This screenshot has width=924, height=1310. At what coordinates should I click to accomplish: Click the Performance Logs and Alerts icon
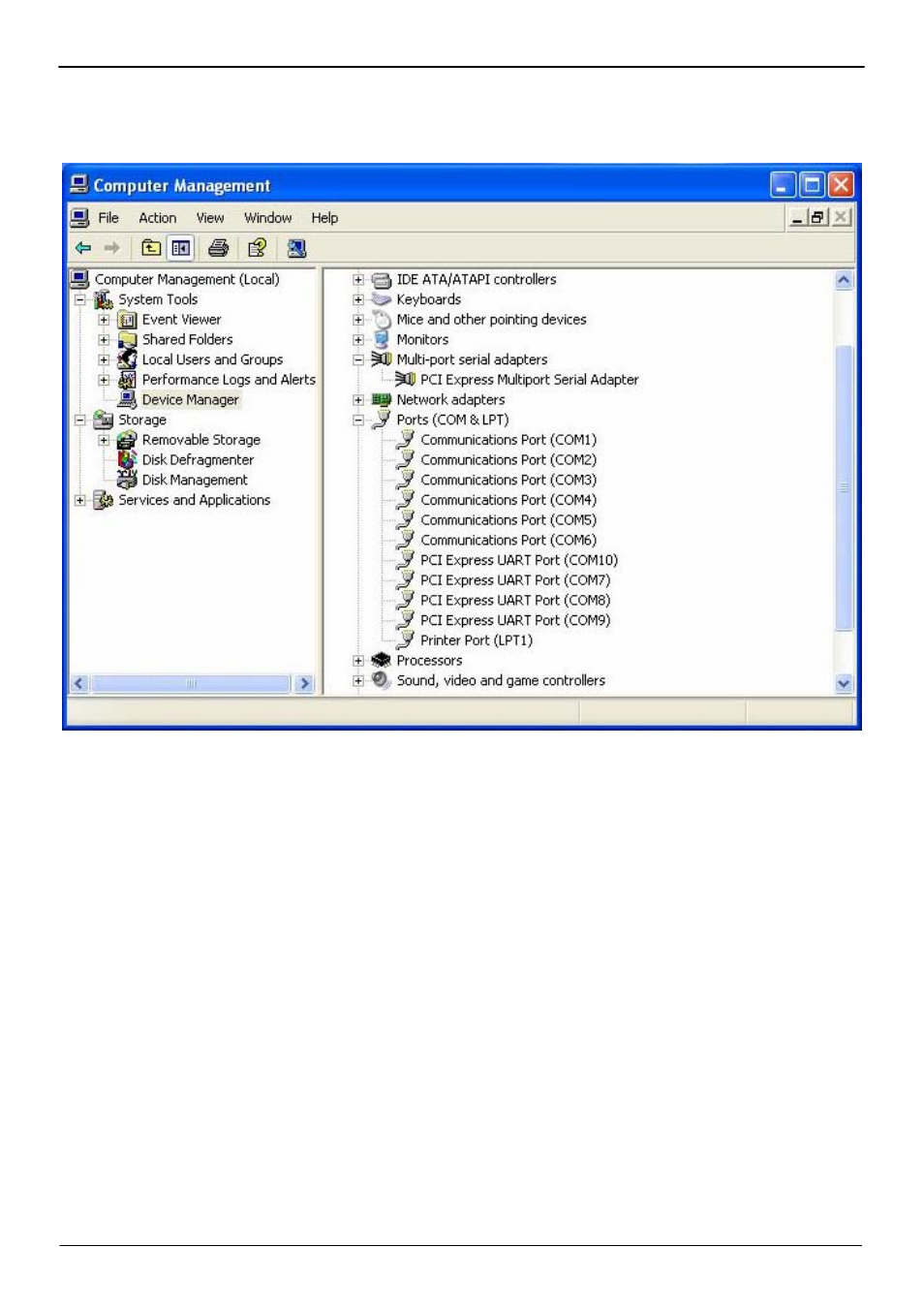[127, 380]
